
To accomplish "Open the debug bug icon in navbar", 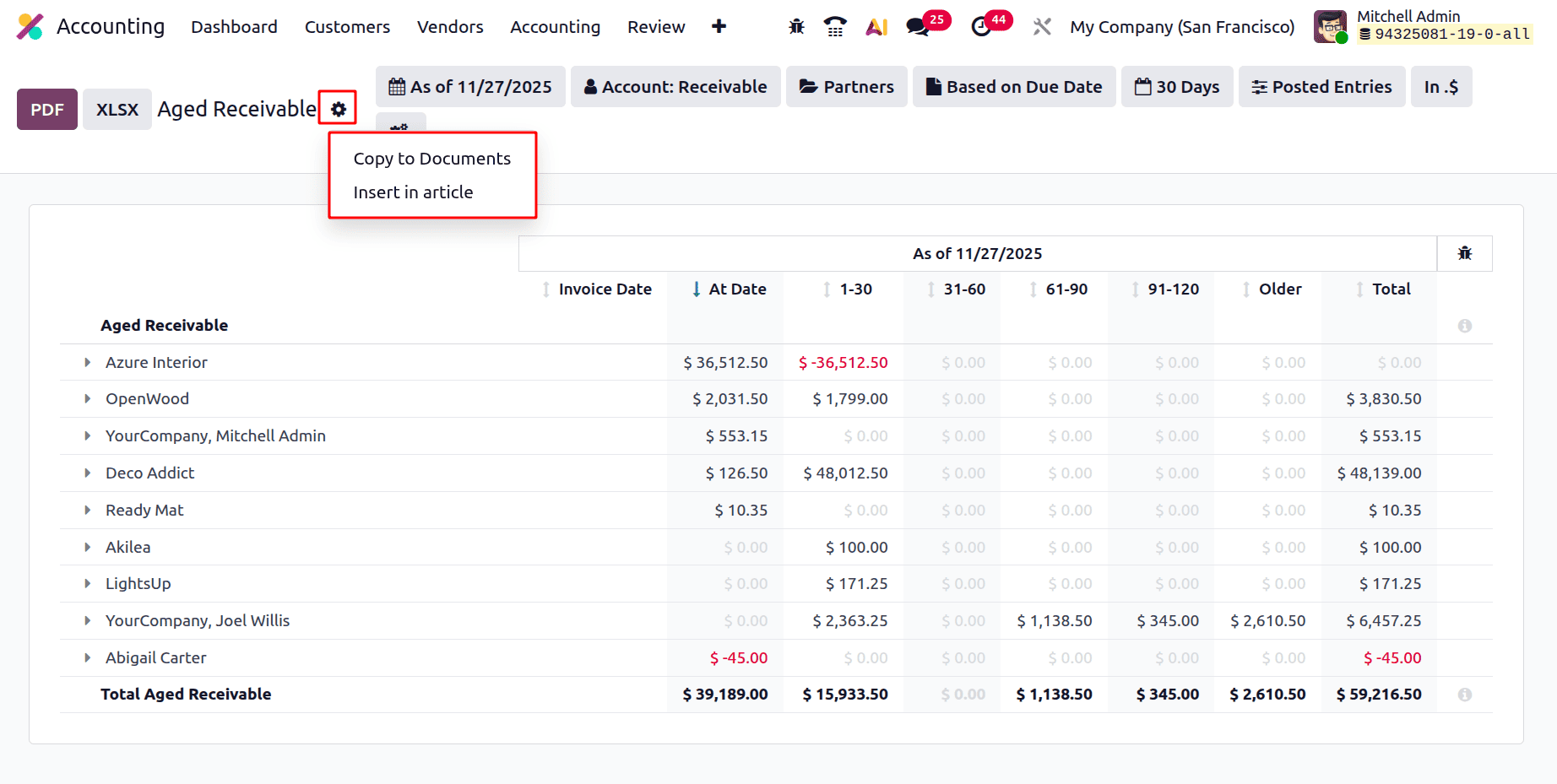I will (x=796, y=27).
